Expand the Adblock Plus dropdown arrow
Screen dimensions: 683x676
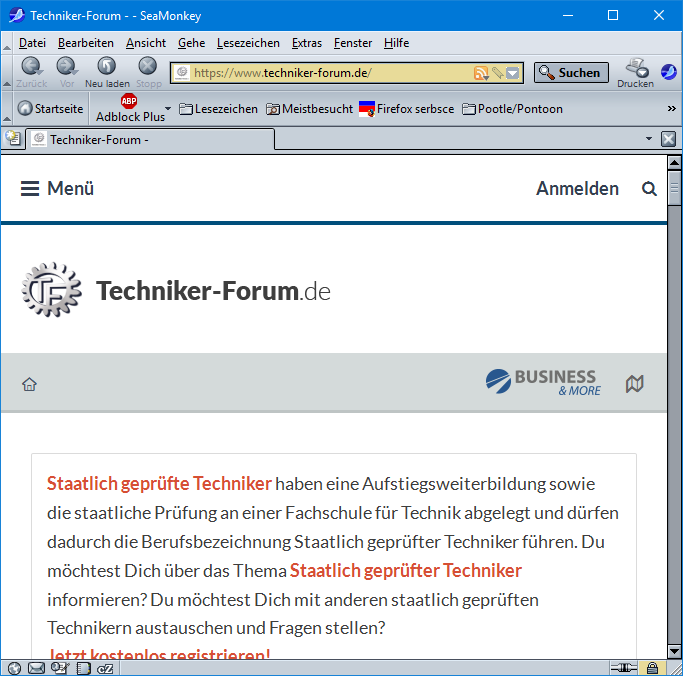[168, 108]
